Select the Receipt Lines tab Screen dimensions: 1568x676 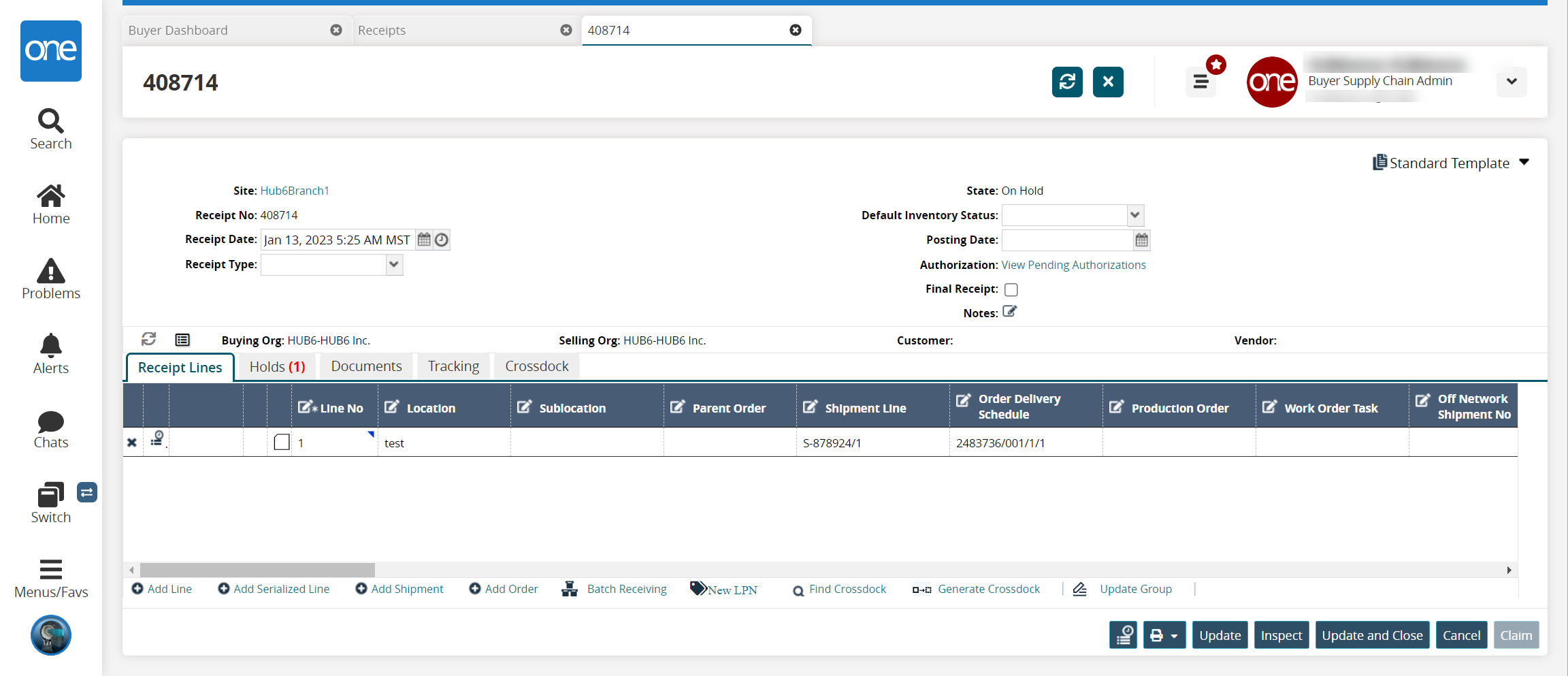click(x=180, y=368)
